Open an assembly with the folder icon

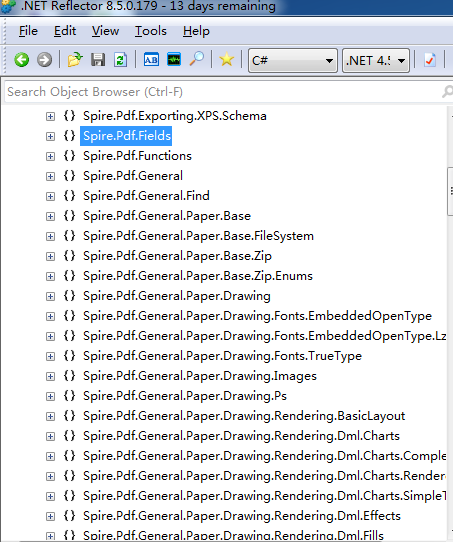(75, 60)
